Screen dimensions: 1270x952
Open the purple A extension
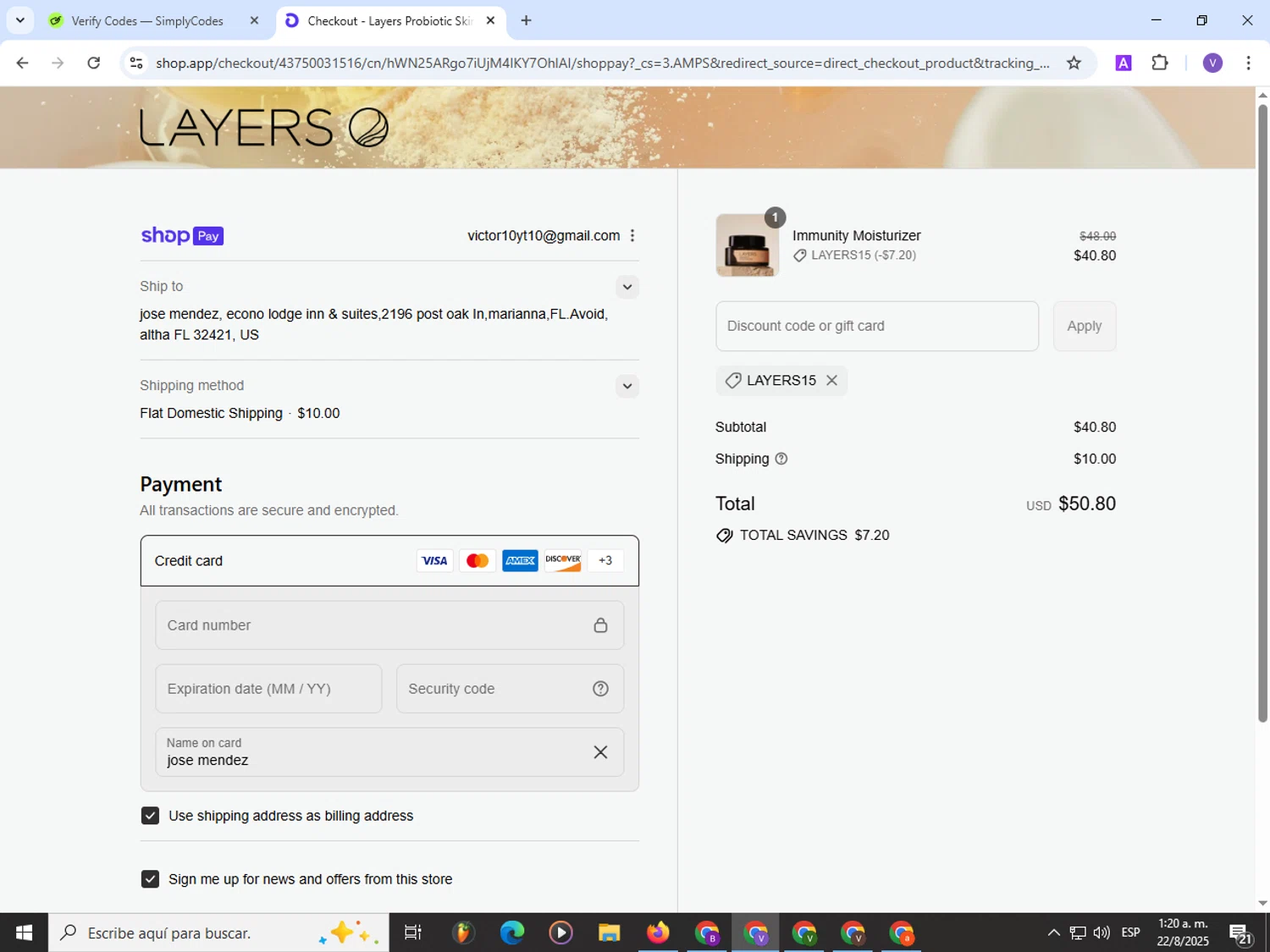pyautogui.click(x=1124, y=63)
